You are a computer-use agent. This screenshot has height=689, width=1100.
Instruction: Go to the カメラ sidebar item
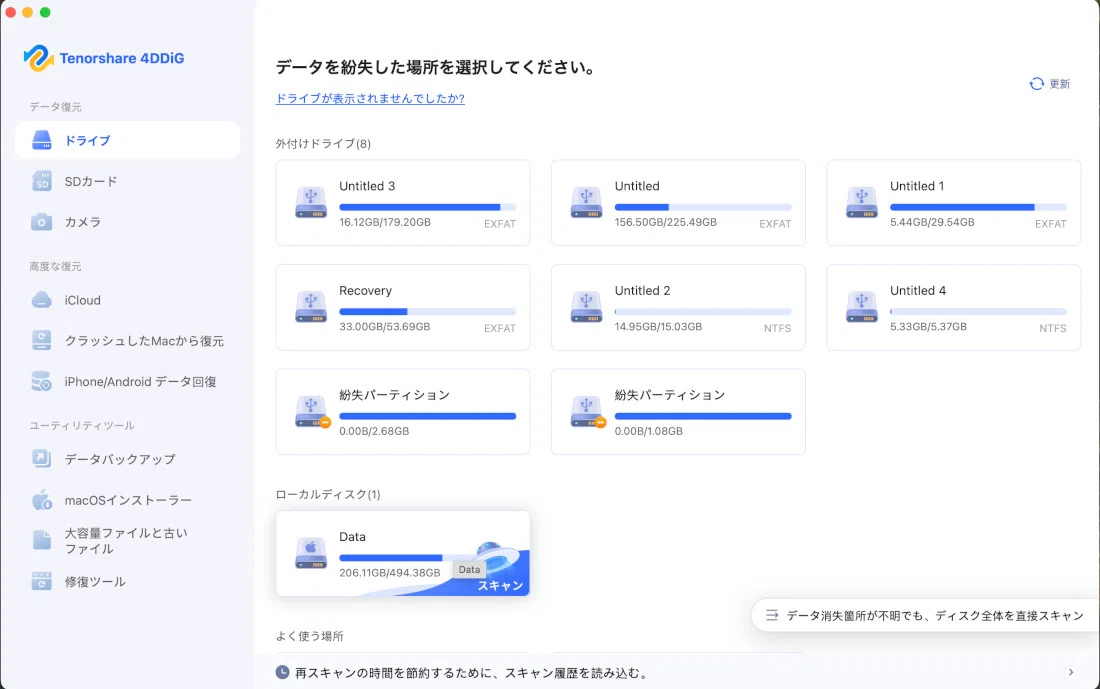128,222
